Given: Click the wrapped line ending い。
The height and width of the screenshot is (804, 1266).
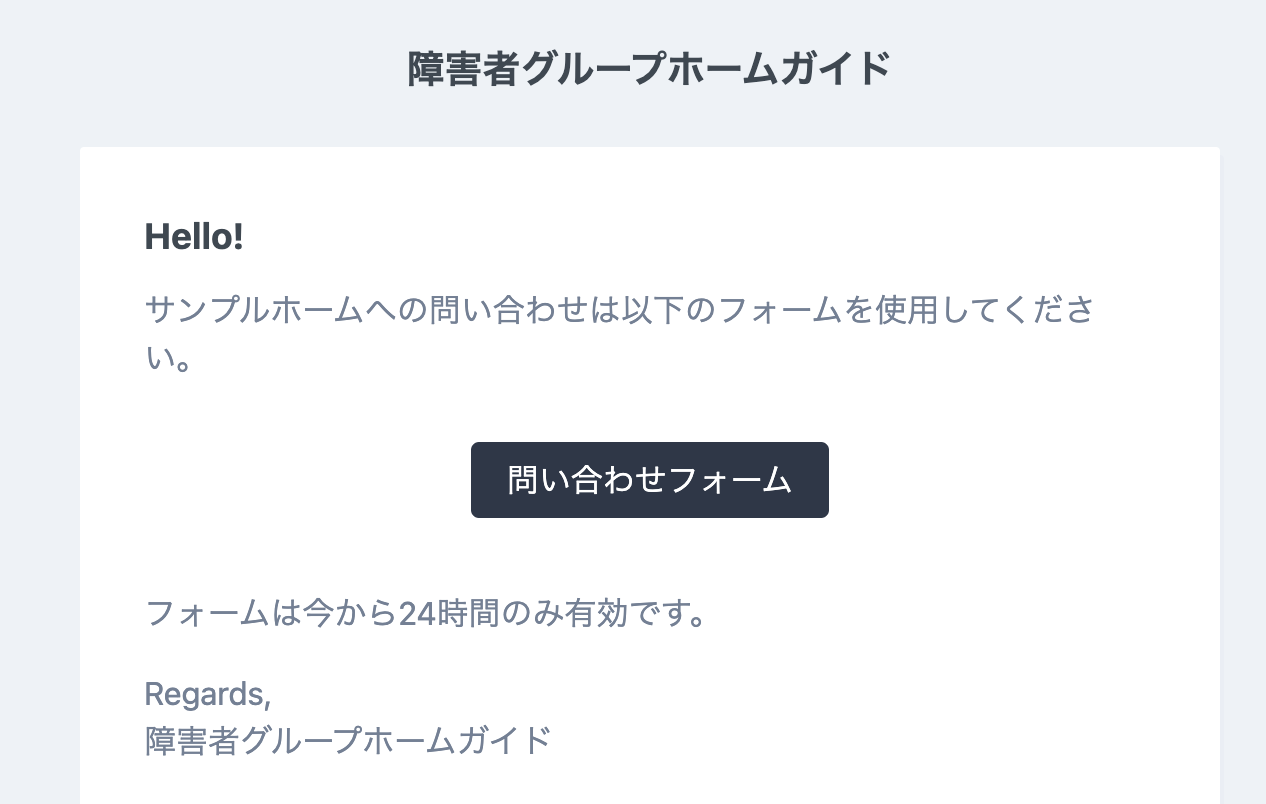Looking at the screenshot, I should 168,359.
